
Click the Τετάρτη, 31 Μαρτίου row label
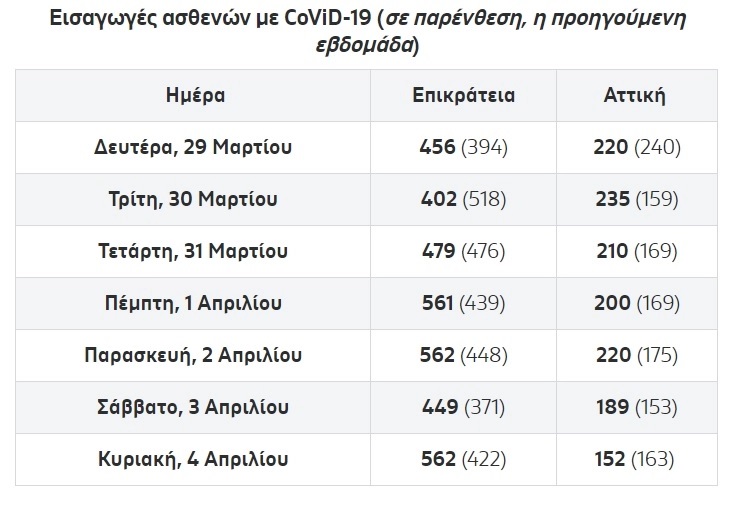point(194,251)
